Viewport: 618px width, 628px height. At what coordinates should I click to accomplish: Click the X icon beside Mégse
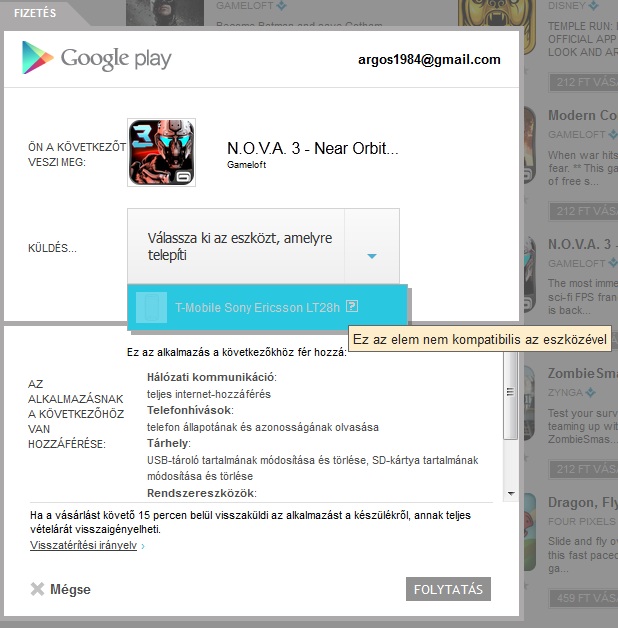(x=37, y=589)
